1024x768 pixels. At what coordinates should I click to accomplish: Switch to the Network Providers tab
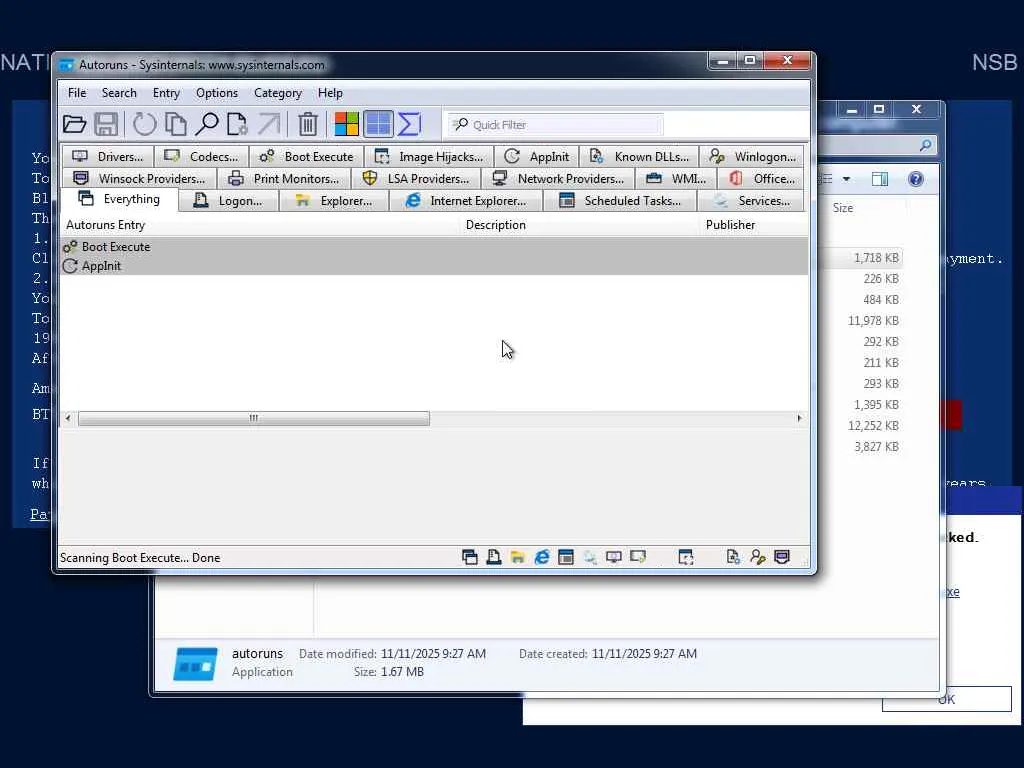tap(558, 178)
